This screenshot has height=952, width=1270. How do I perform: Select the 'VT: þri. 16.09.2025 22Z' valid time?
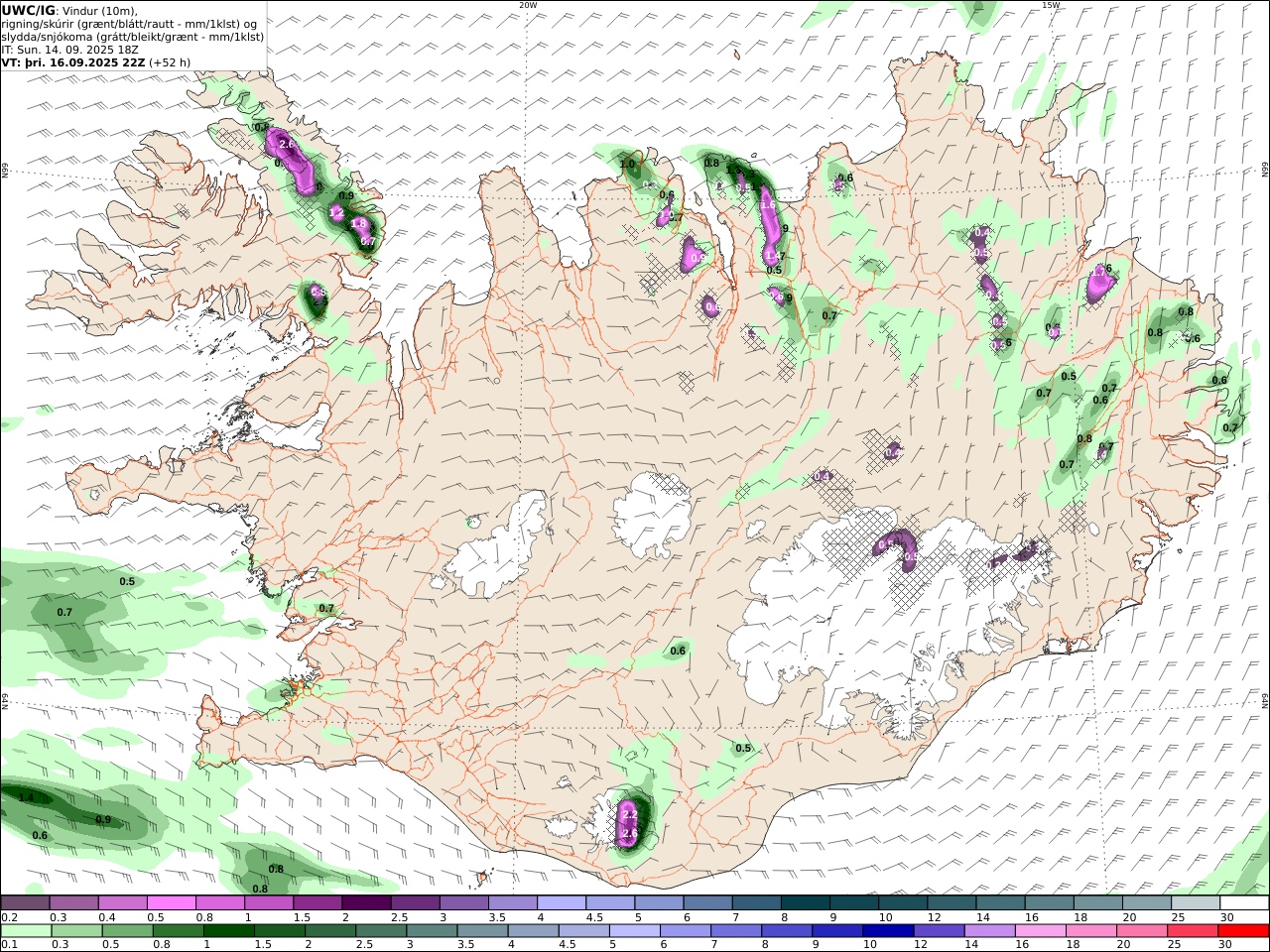coord(73,61)
